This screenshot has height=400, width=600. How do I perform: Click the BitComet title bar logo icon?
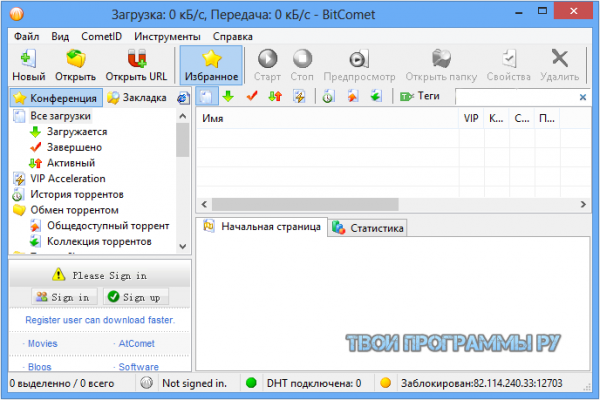click(17, 14)
